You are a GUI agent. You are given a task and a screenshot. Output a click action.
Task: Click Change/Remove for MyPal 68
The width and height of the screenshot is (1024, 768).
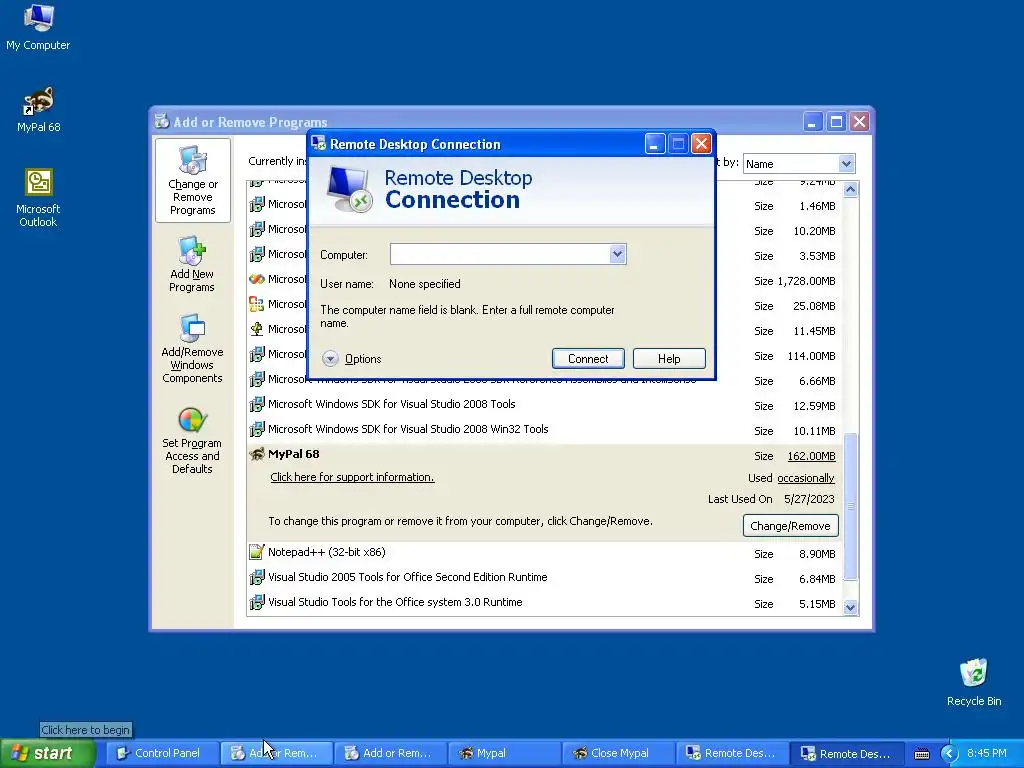coord(790,526)
